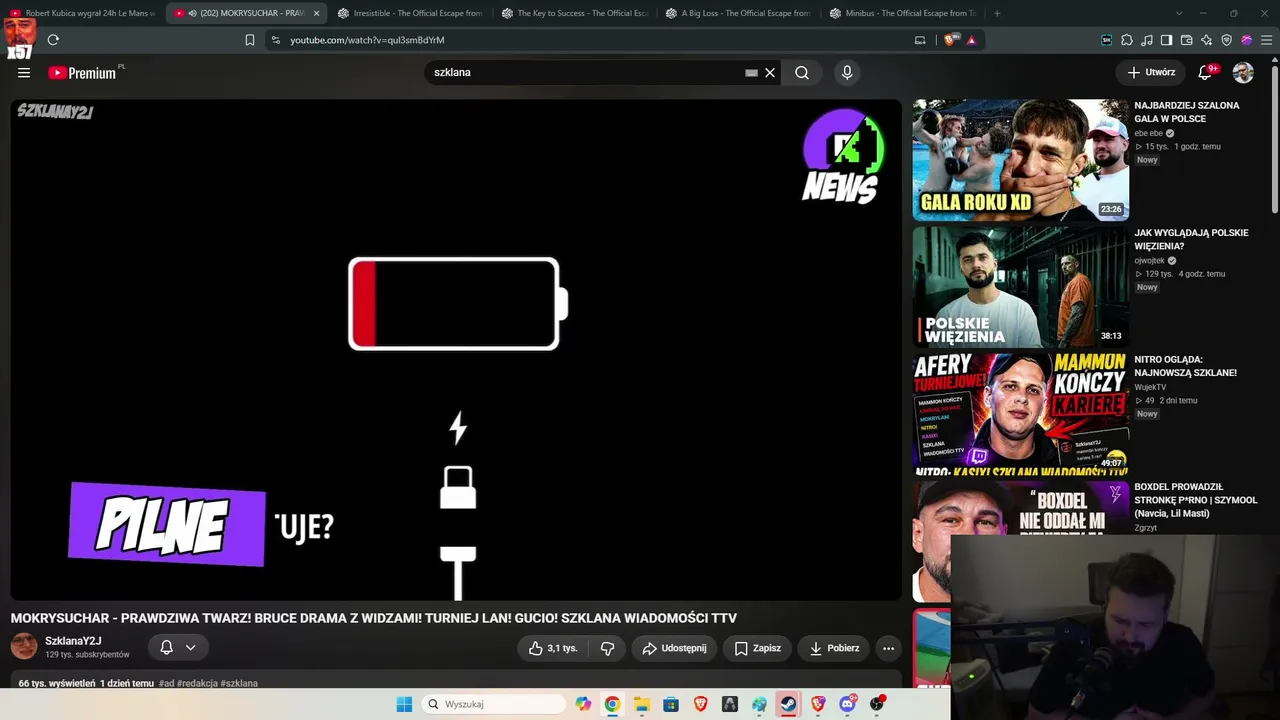Go to YouTube Premium home logo
Image resolution: width=1280 pixels, height=720 pixels.
[x=82, y=72]
